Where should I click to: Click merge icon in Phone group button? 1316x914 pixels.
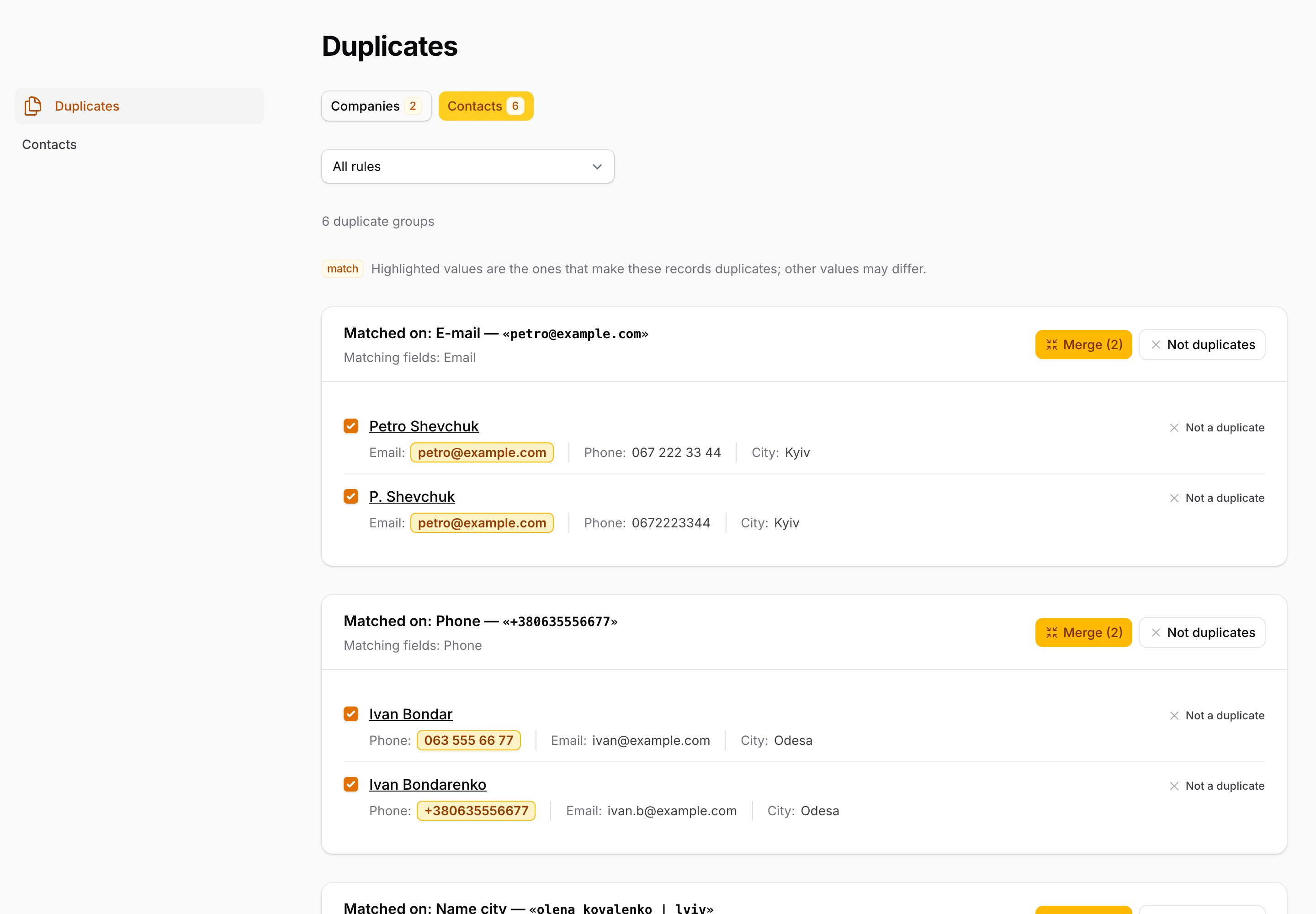[1051, 632]
